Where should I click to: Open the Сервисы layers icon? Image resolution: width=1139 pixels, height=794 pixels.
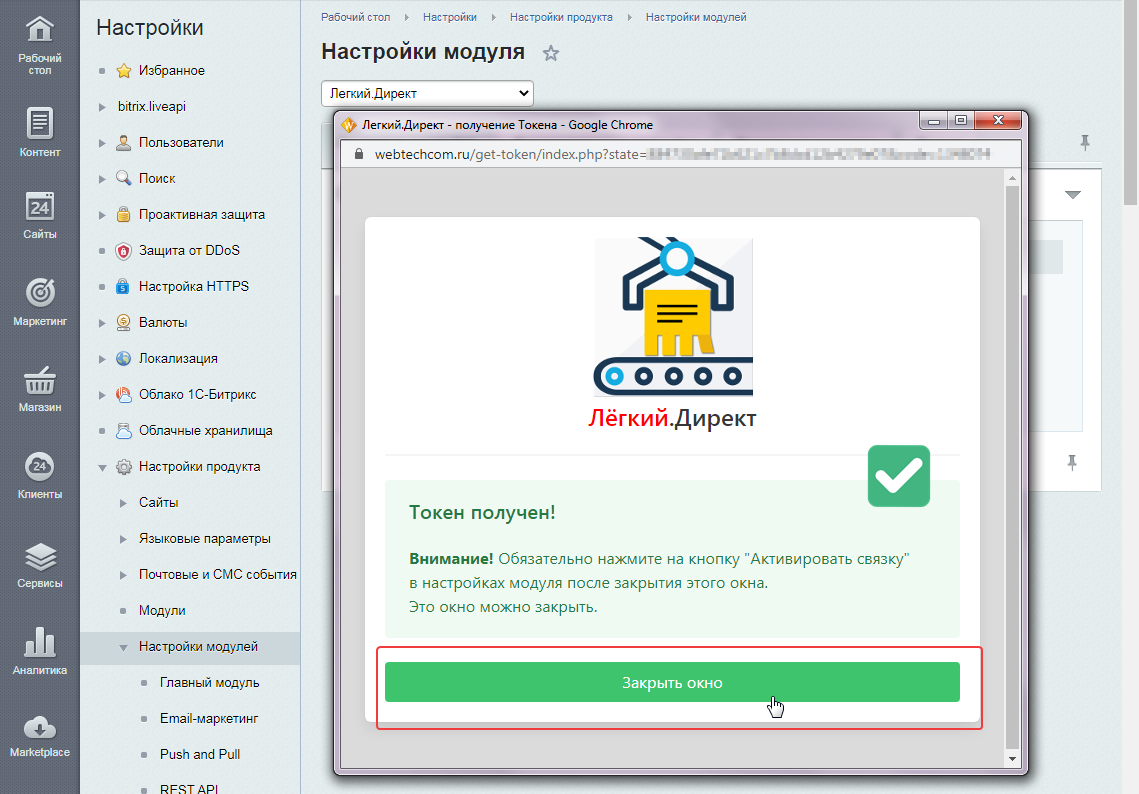(x=40, y=556)
